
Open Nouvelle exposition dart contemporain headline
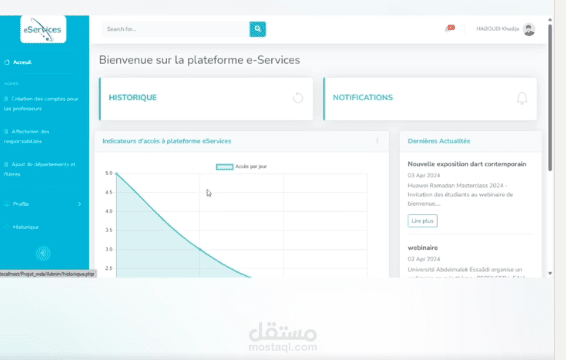click(x=467, y=164)
